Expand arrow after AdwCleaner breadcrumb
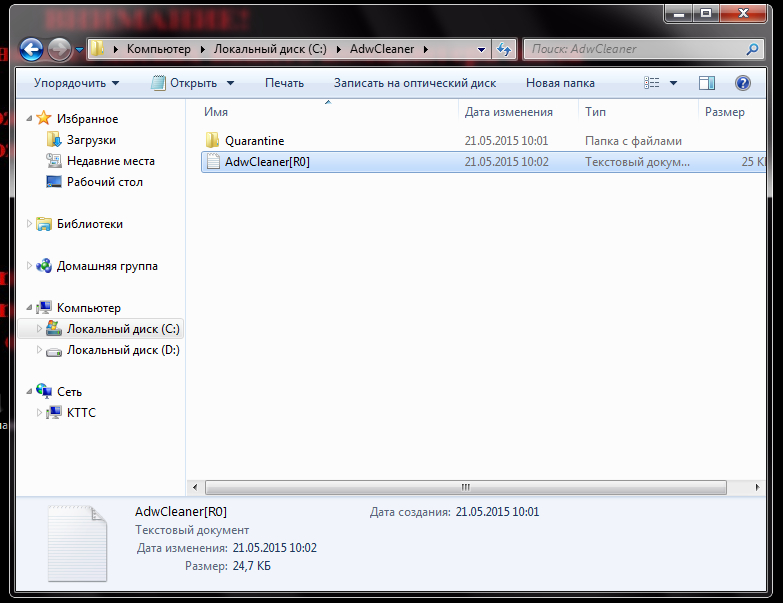 [x=425, y=49]
